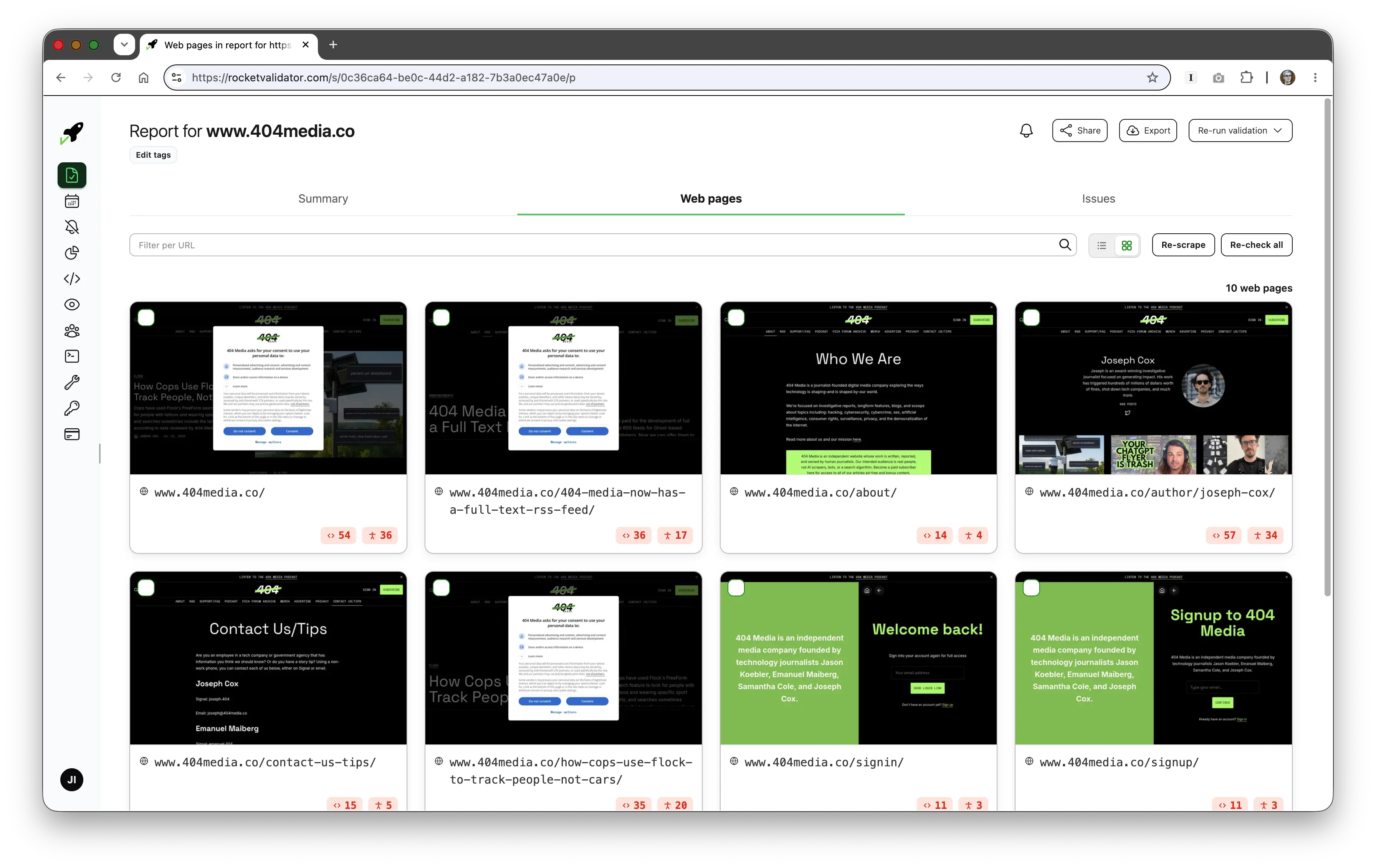Viewport: 1376px width, 868px height.
Task: Open browser extensions puzzle icon
Action: [1246, 78]
